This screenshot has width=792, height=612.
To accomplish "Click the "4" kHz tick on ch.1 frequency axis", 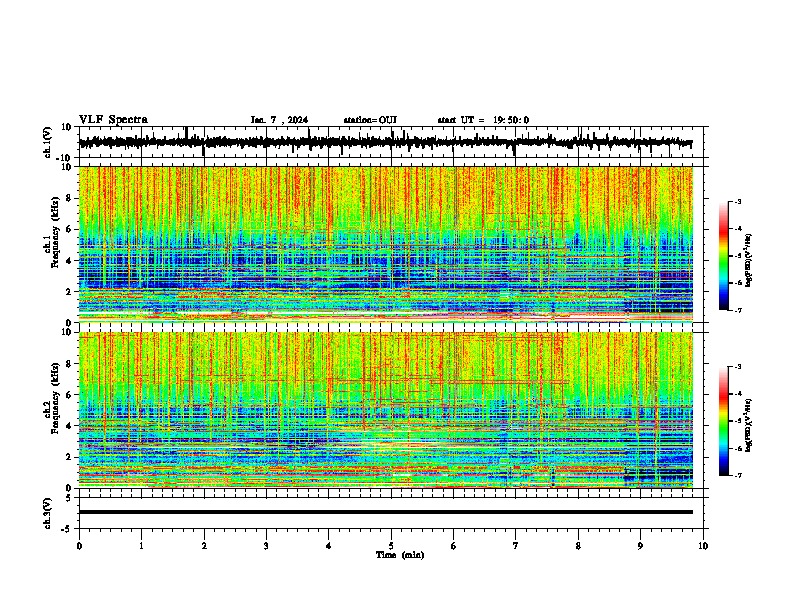I will tap(70, 261).
